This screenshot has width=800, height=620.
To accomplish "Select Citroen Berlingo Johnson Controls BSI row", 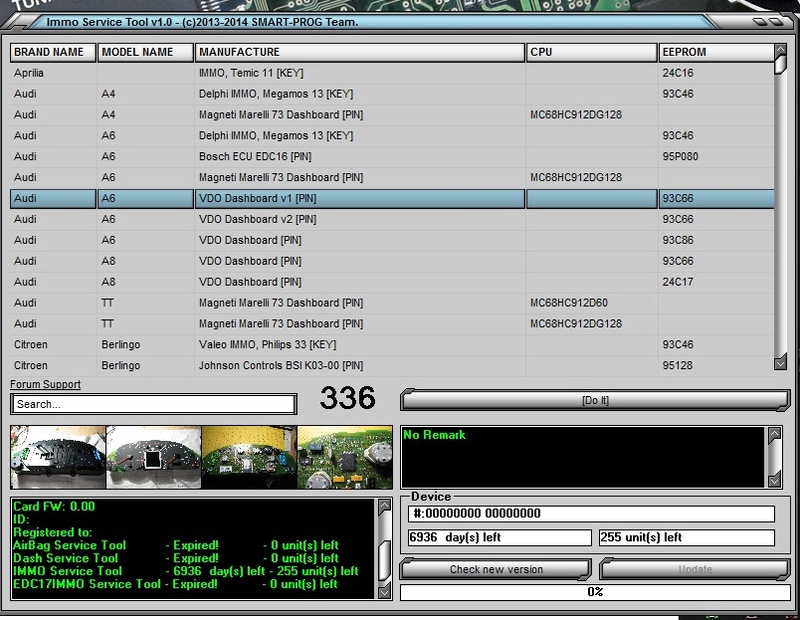I will click(392, 366).
